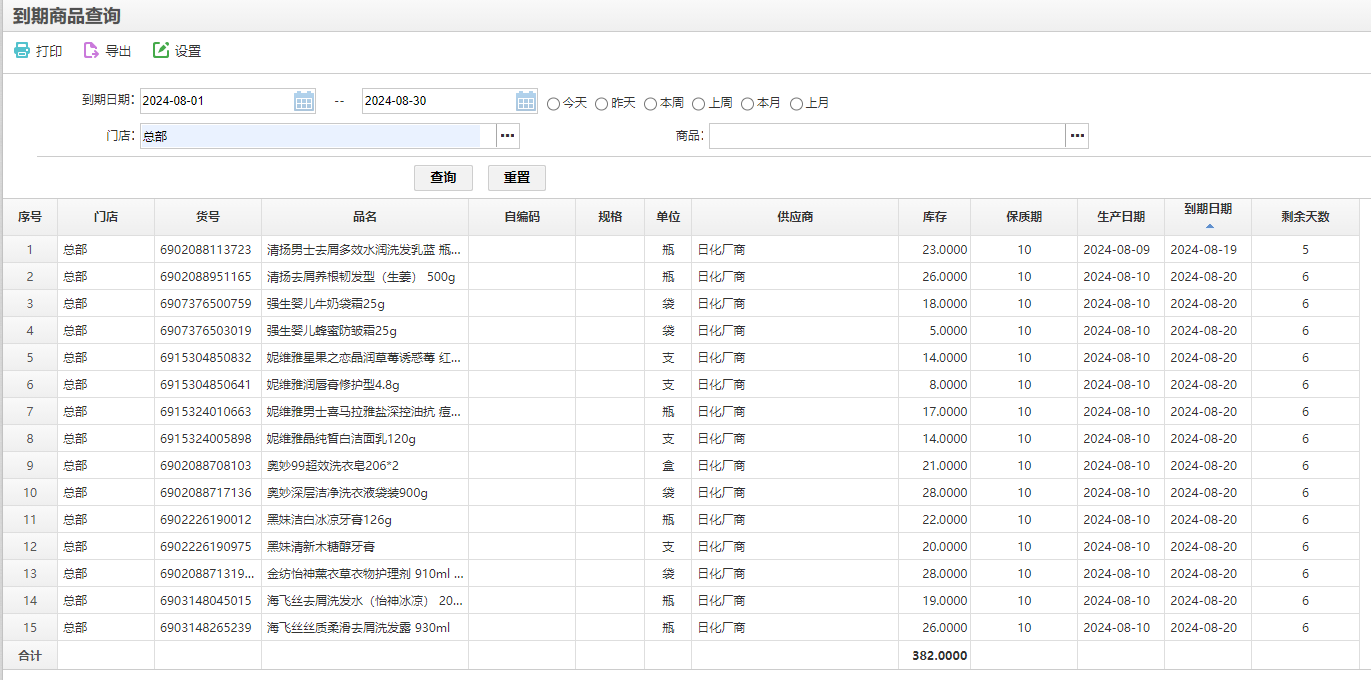Image resolution: width=1371 pixels, height=680 pixels.
Task: Select the 今天 radio option
Action: click(554, 103)
